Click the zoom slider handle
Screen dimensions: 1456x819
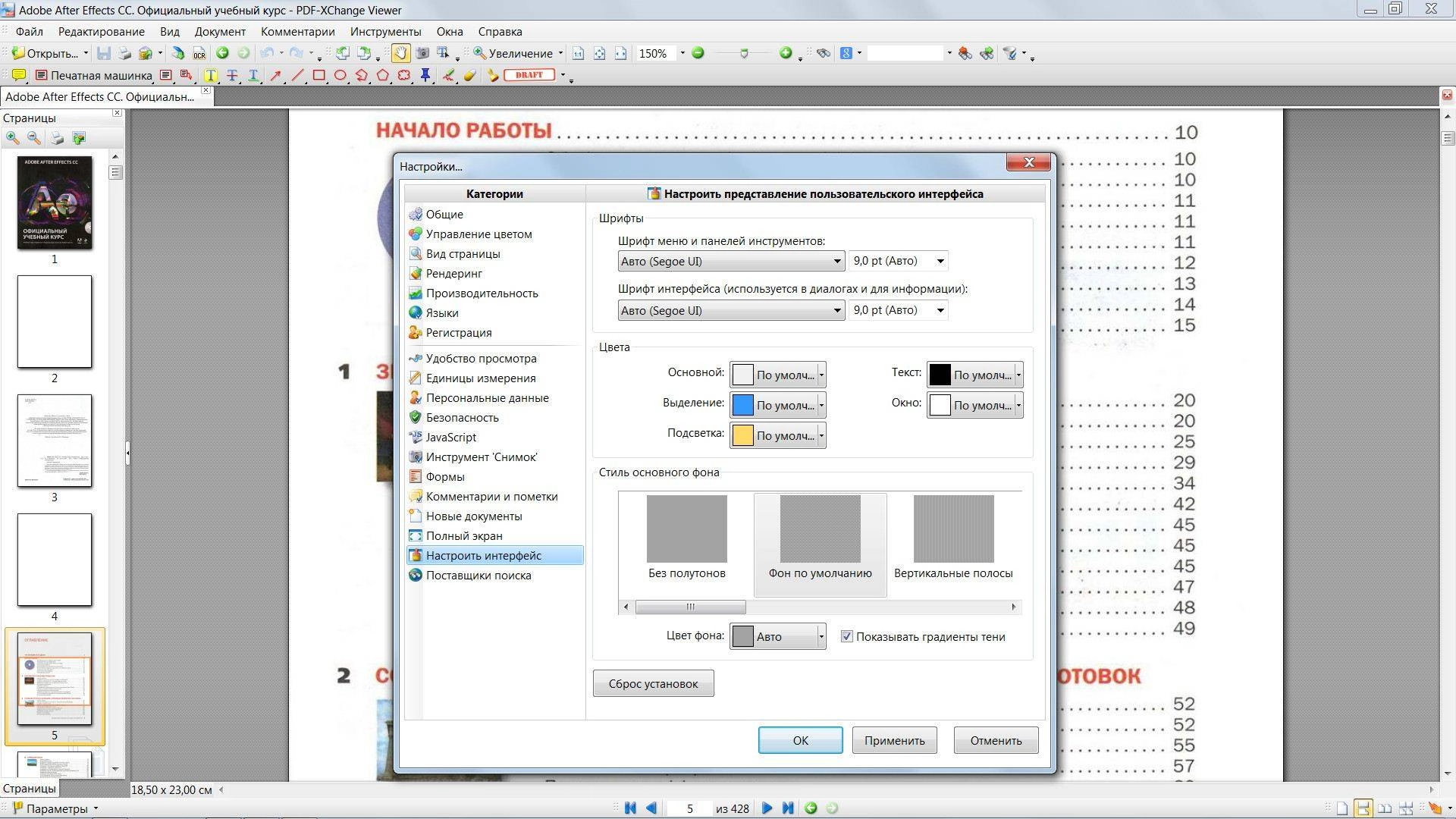coord(744,53)
